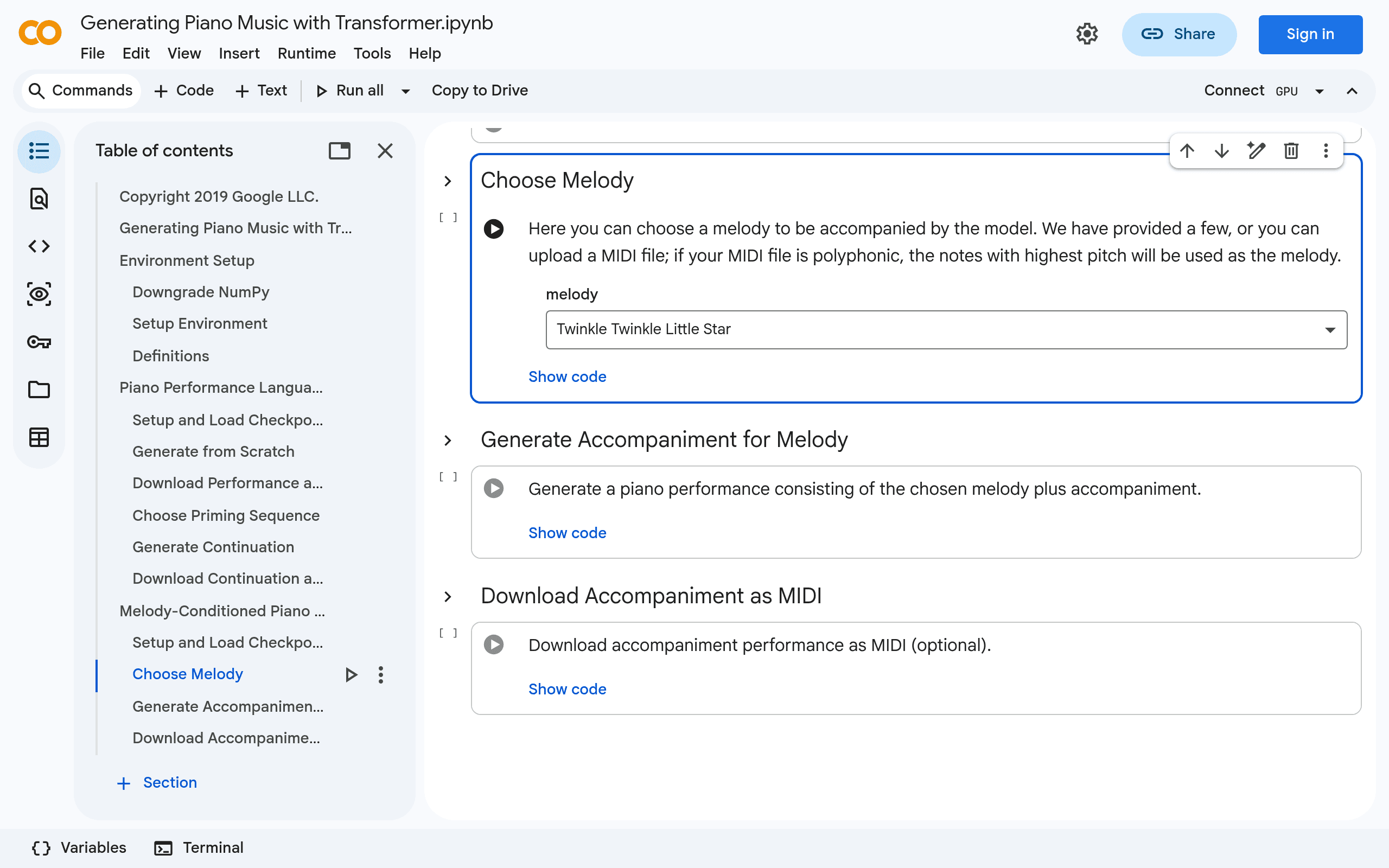1389x868 pixels.
Task: Open the melody selection dropdown
Action: point(946,329)
